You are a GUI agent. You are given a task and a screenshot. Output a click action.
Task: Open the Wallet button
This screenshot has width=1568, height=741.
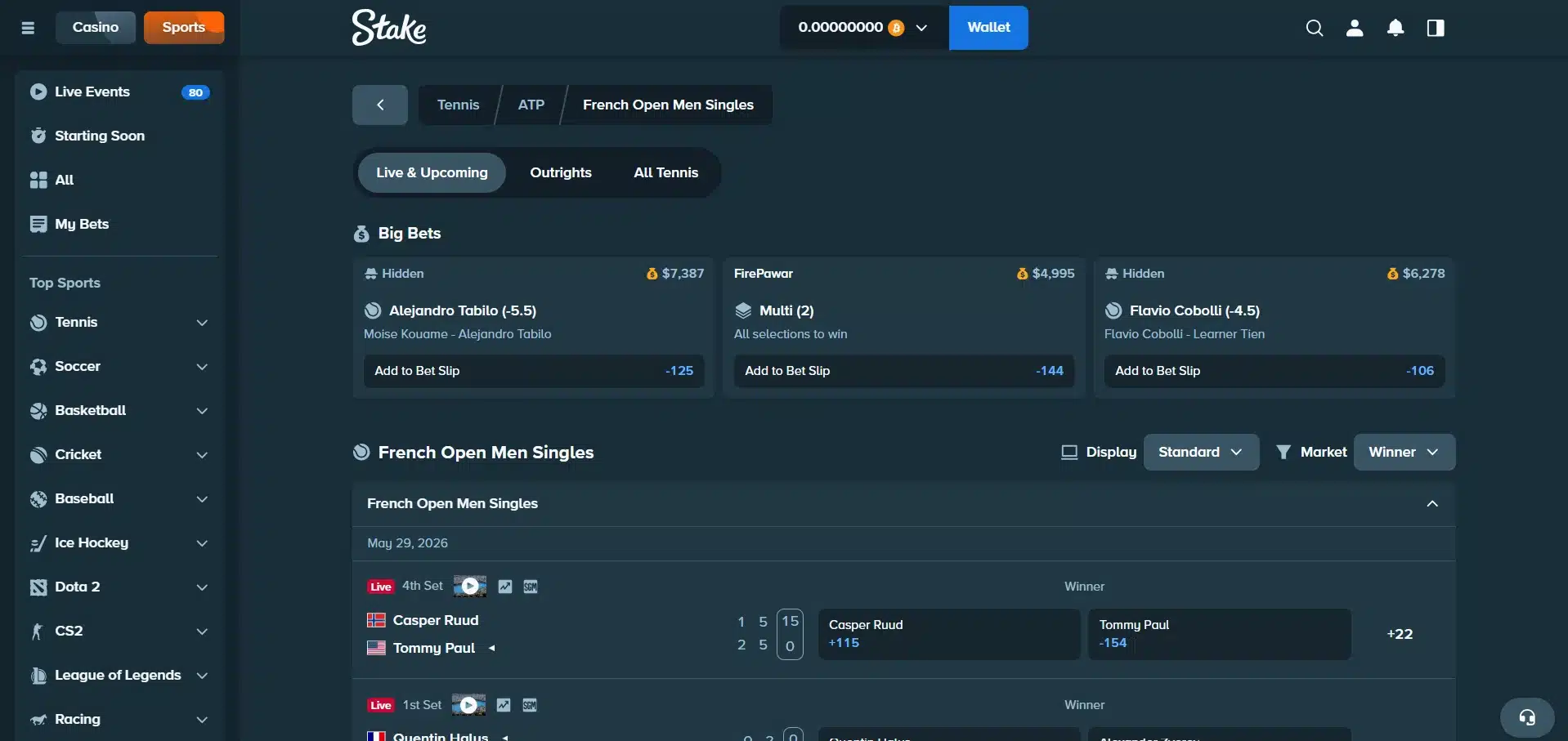(988, 28)
